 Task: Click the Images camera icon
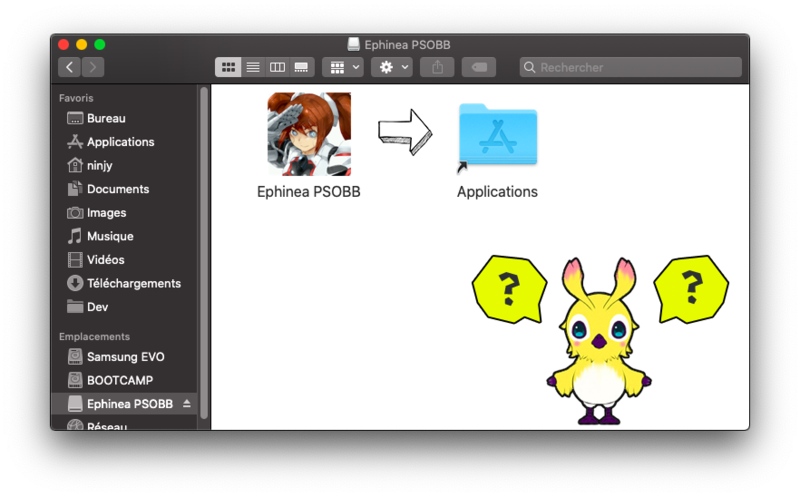pos(75,213)
